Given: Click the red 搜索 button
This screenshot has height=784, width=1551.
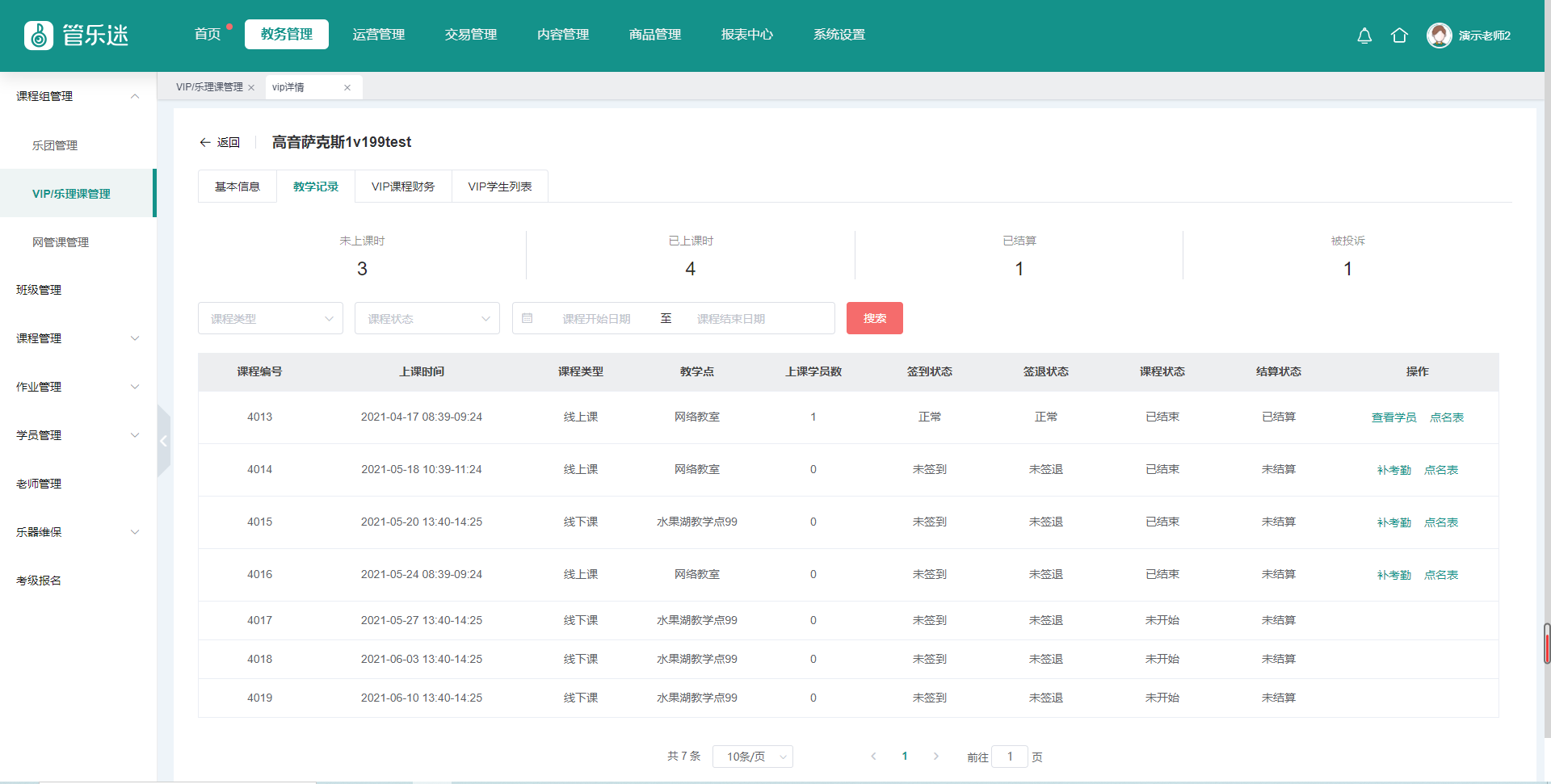Looking at the screenshot, I should (874, 318).
